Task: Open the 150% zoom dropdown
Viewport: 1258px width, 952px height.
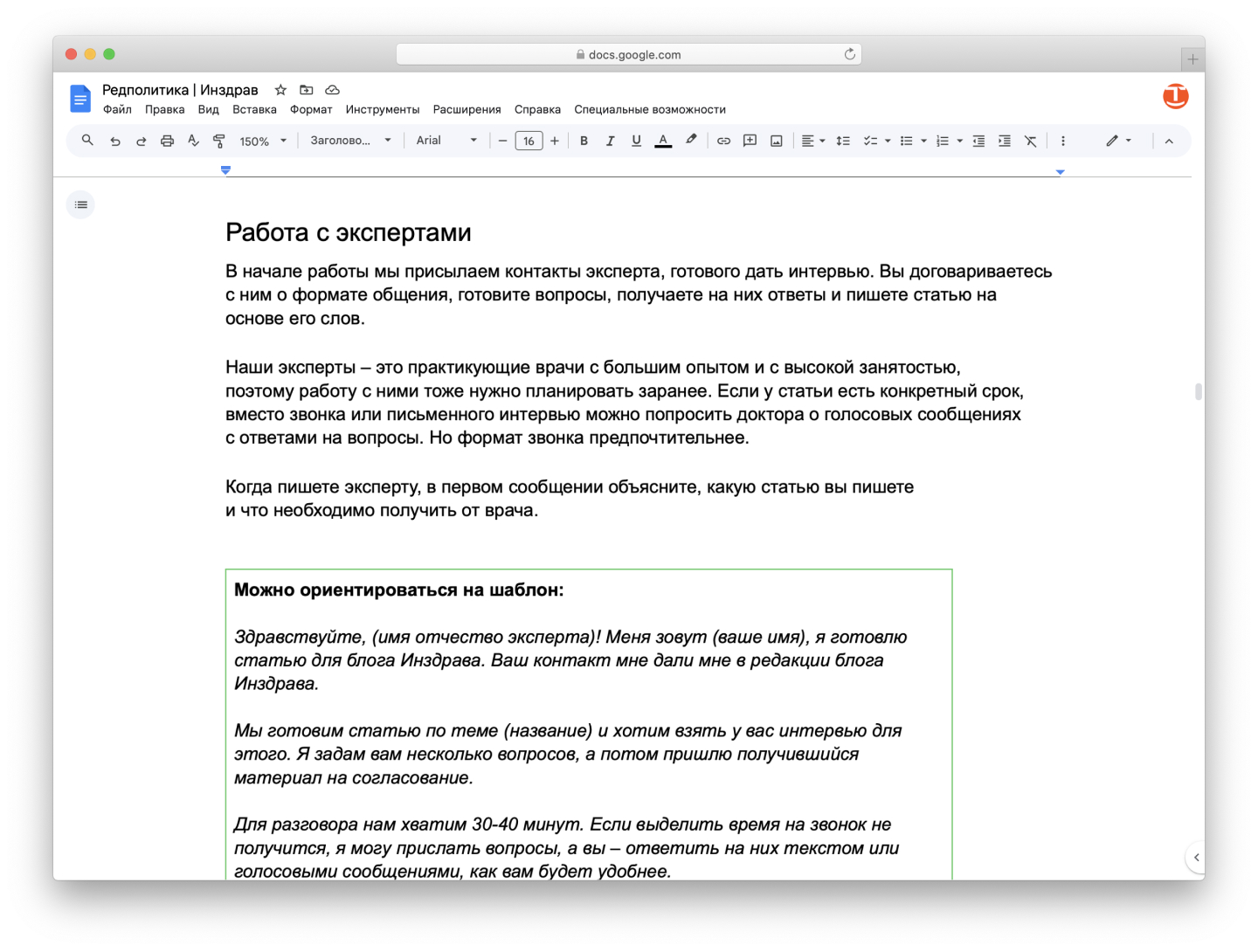Action: click(x=263, y=141)
